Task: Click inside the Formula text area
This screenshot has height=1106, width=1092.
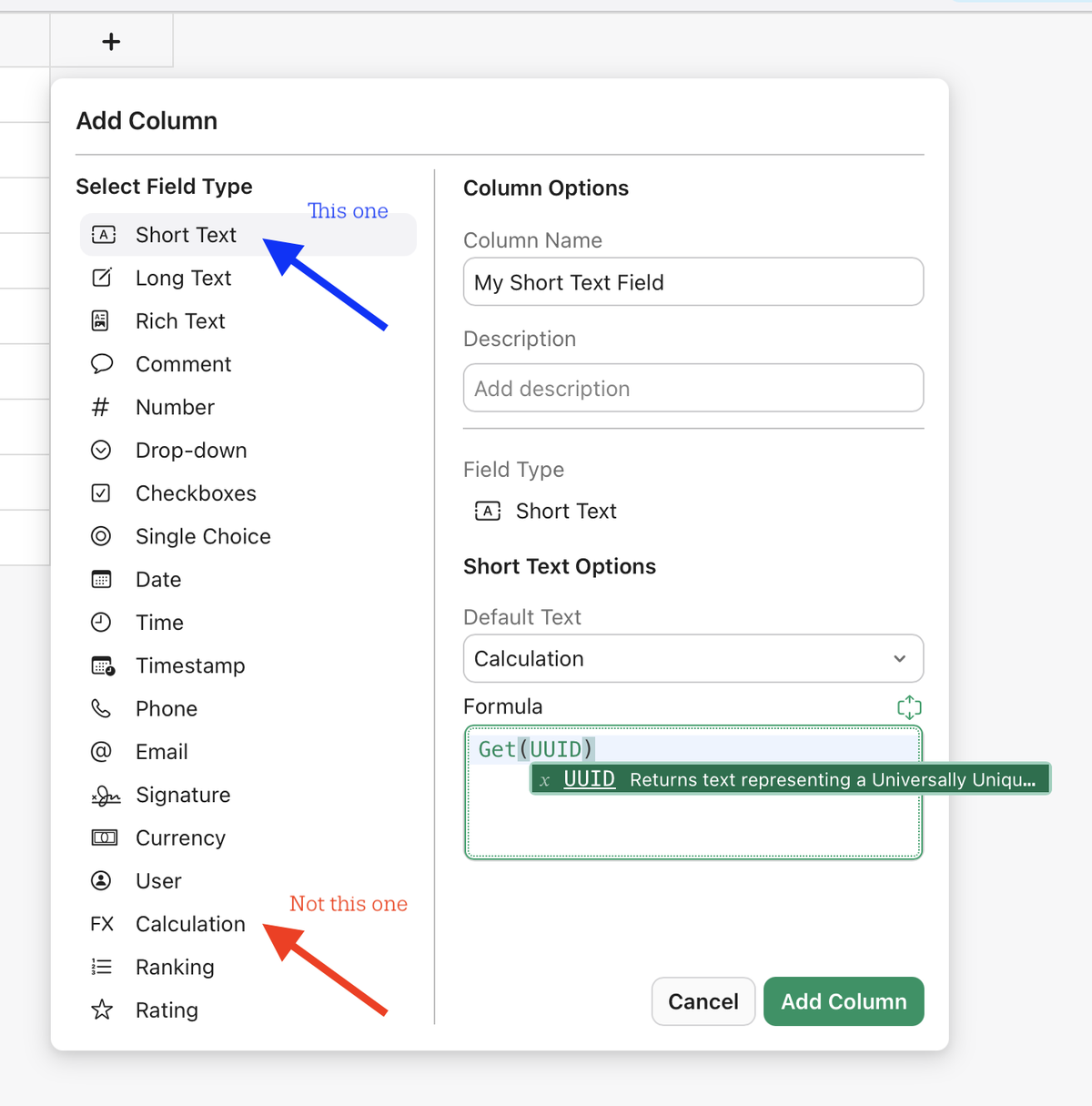Action: tap(693, 792)
